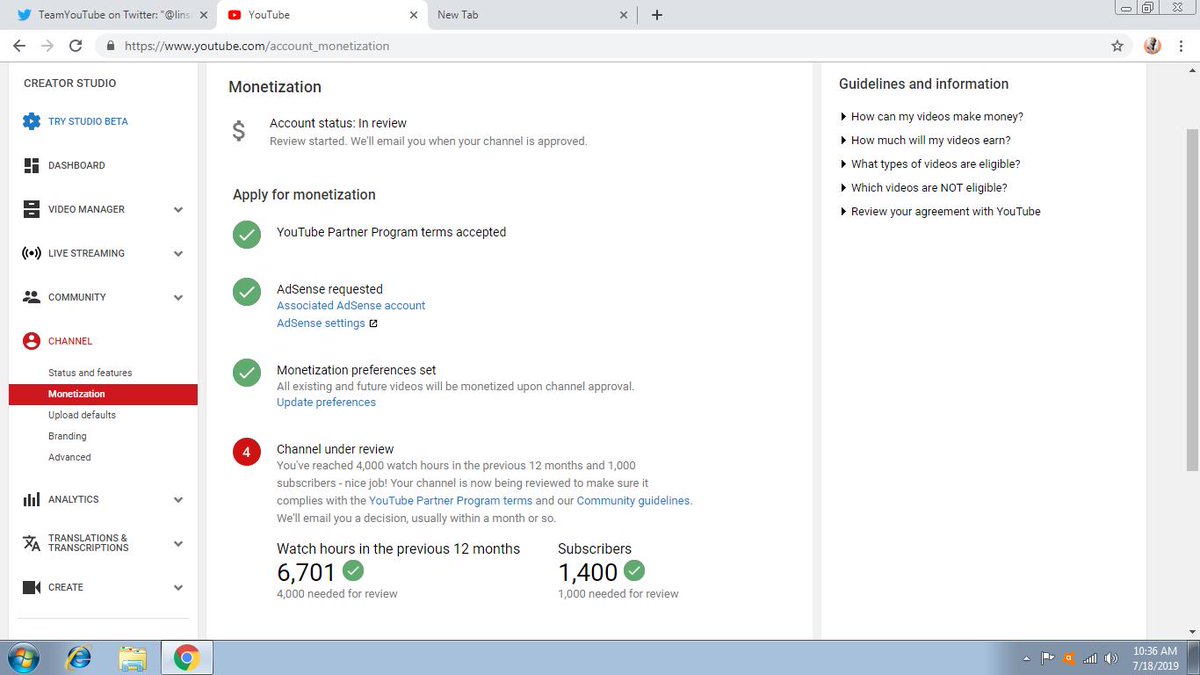
Task: Click the browser back arrow
Action: coord(19,46)
